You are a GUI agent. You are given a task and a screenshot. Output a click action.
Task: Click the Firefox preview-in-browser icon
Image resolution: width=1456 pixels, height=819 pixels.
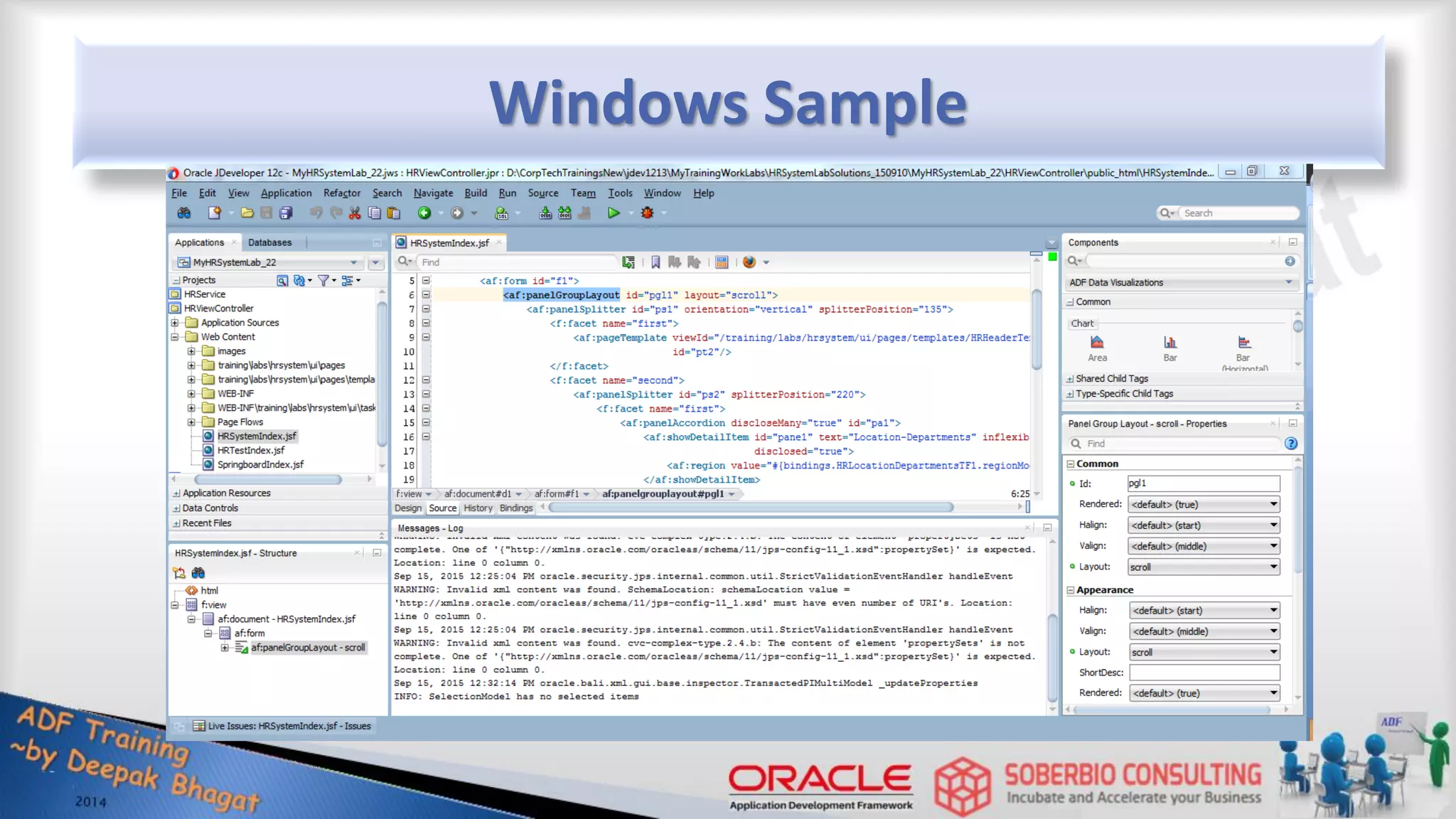(x=749, y=262)
